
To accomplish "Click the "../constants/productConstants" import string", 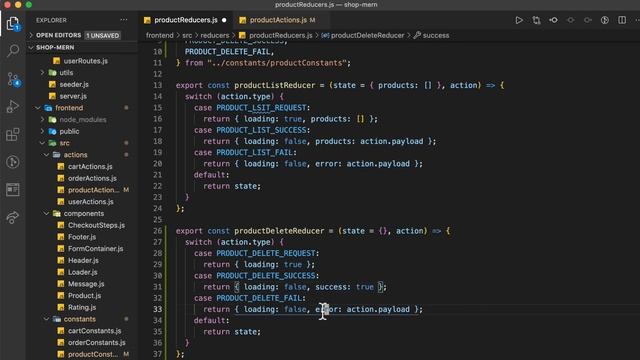I will click(277, 63).
